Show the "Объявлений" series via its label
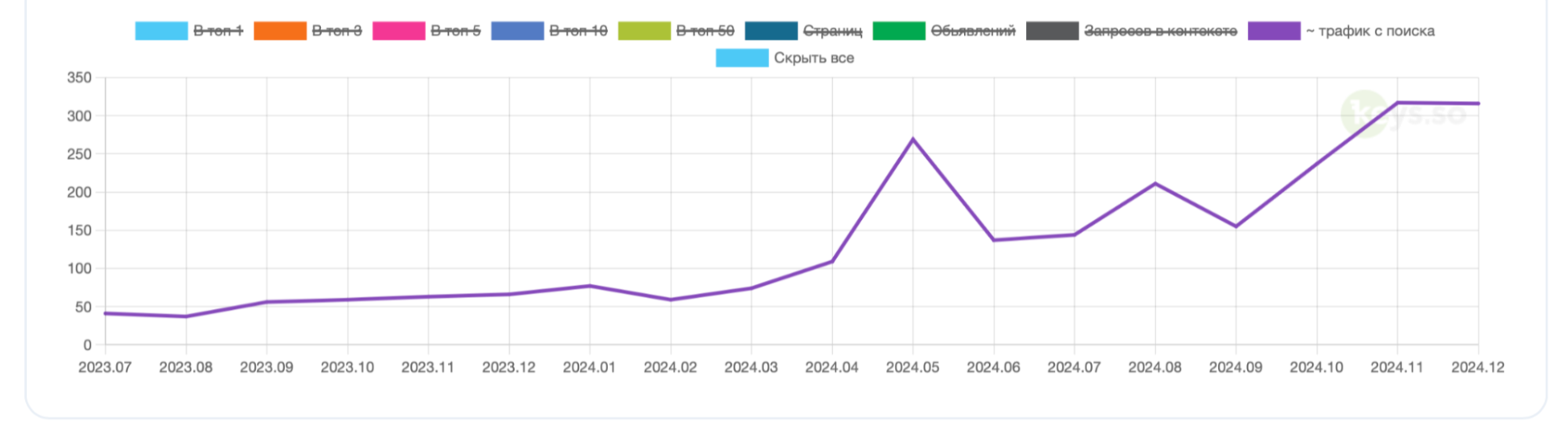Viewport: 1568px width, 436px height. click(973, 31)
